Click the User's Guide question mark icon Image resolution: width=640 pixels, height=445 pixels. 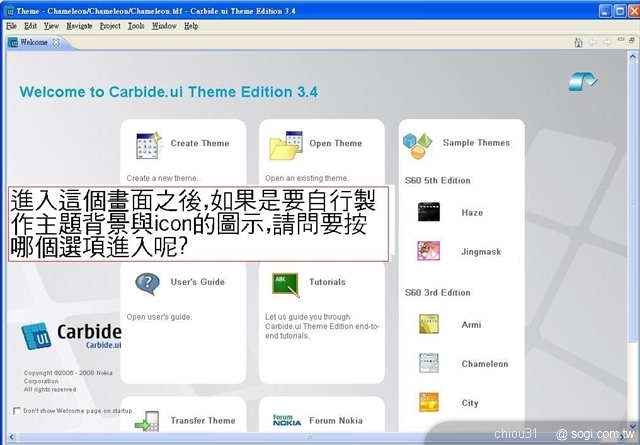click(147, 284)
